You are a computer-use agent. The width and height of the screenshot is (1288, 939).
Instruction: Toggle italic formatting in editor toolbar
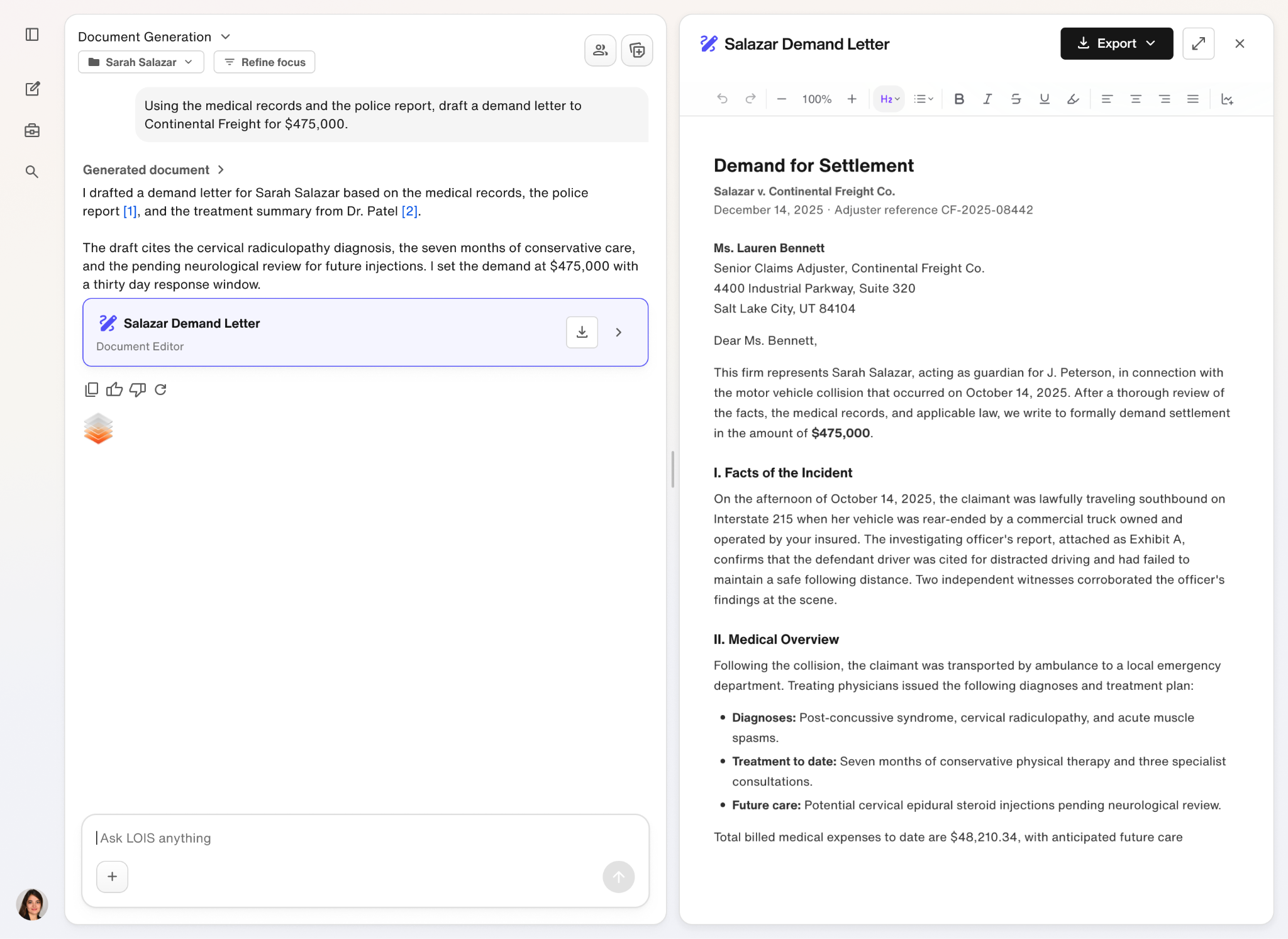pos(987,99)
